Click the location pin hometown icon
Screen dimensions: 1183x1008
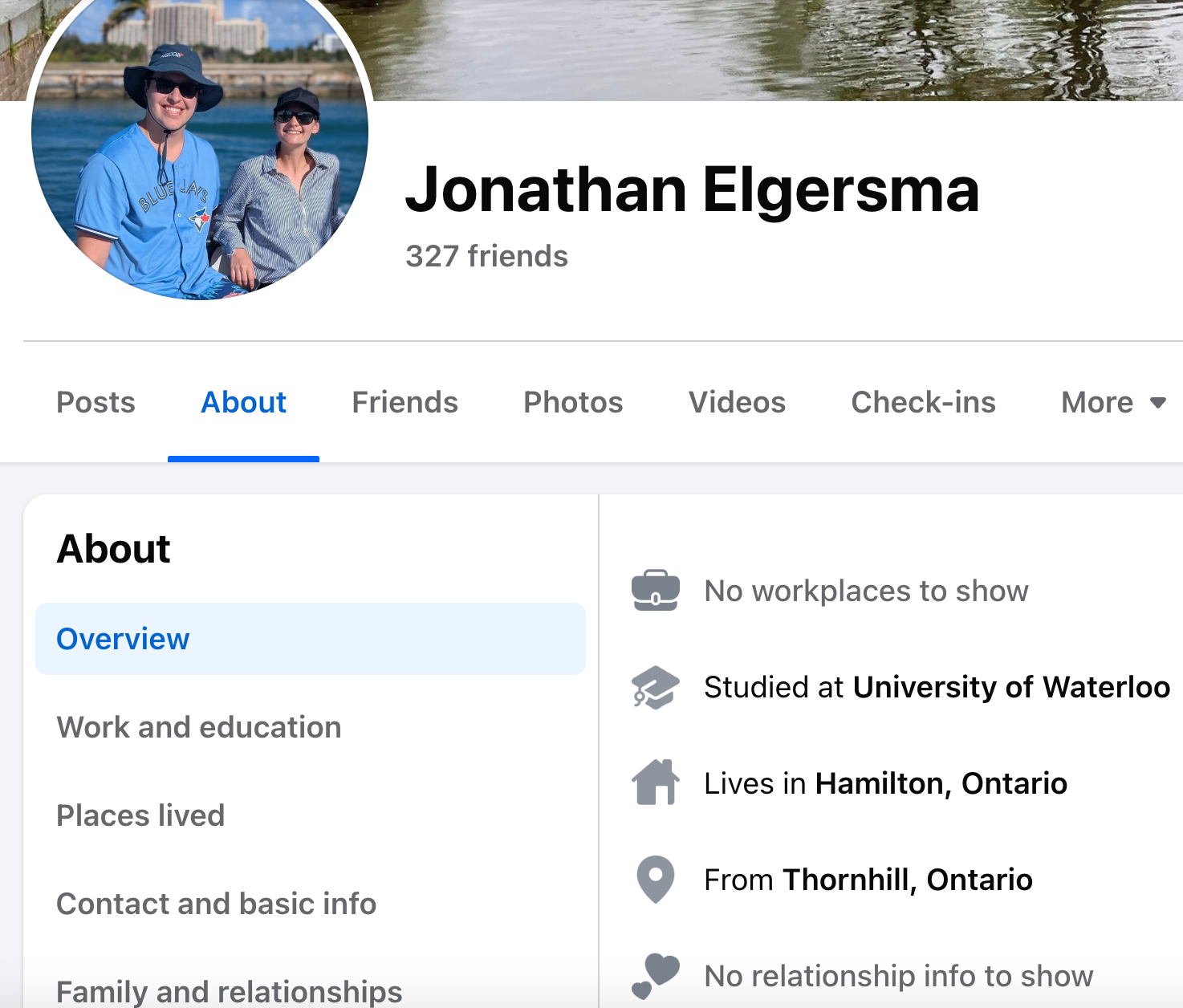pos(655,879)
